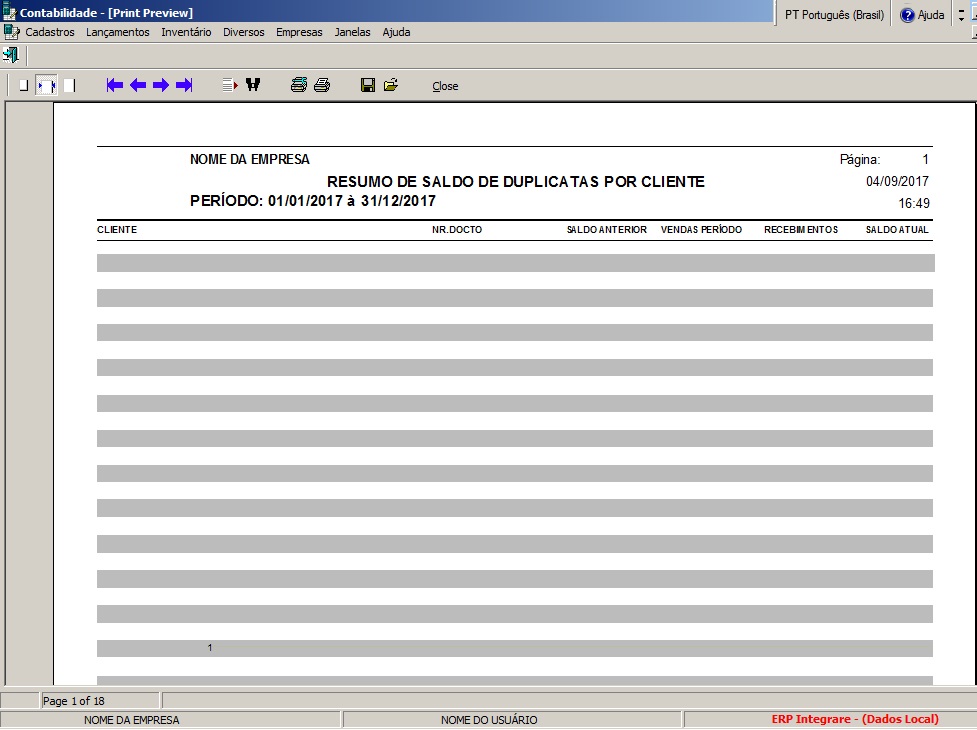977x730 pixels.
Task: Click Ajuda help button in language bar
Action: [922, 15]
